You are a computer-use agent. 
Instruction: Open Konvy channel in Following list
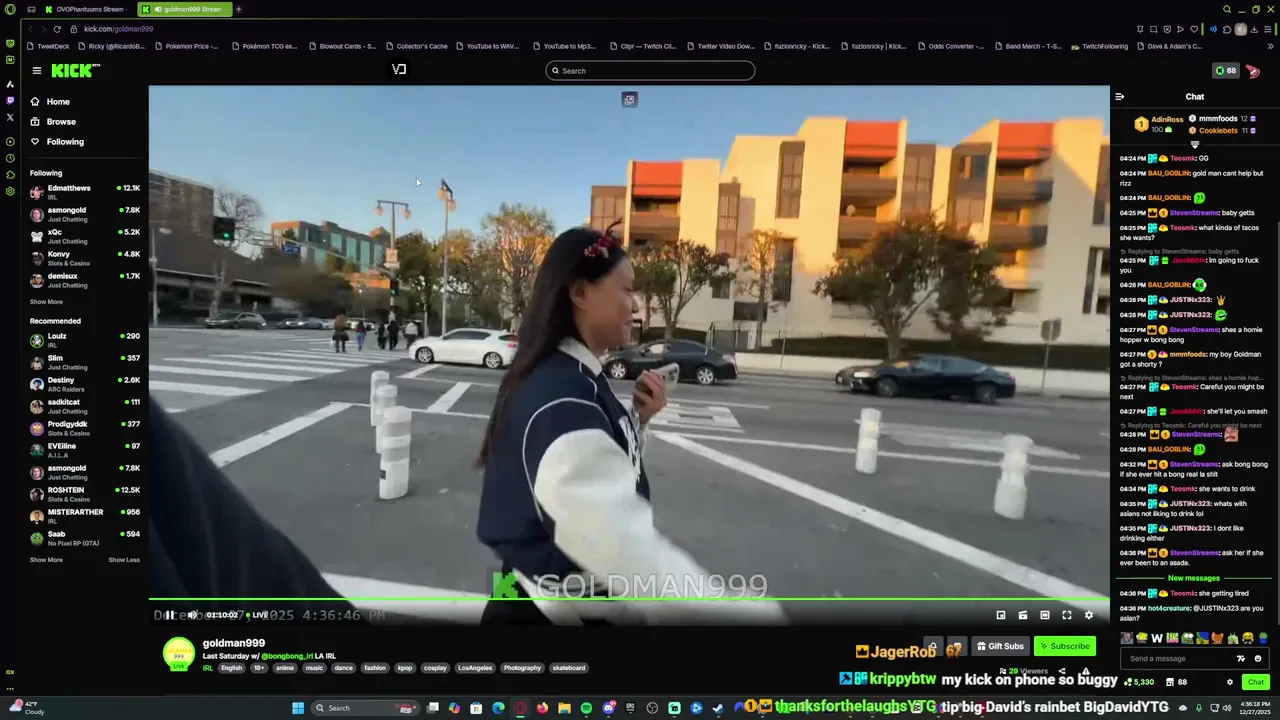click(85, 258)
